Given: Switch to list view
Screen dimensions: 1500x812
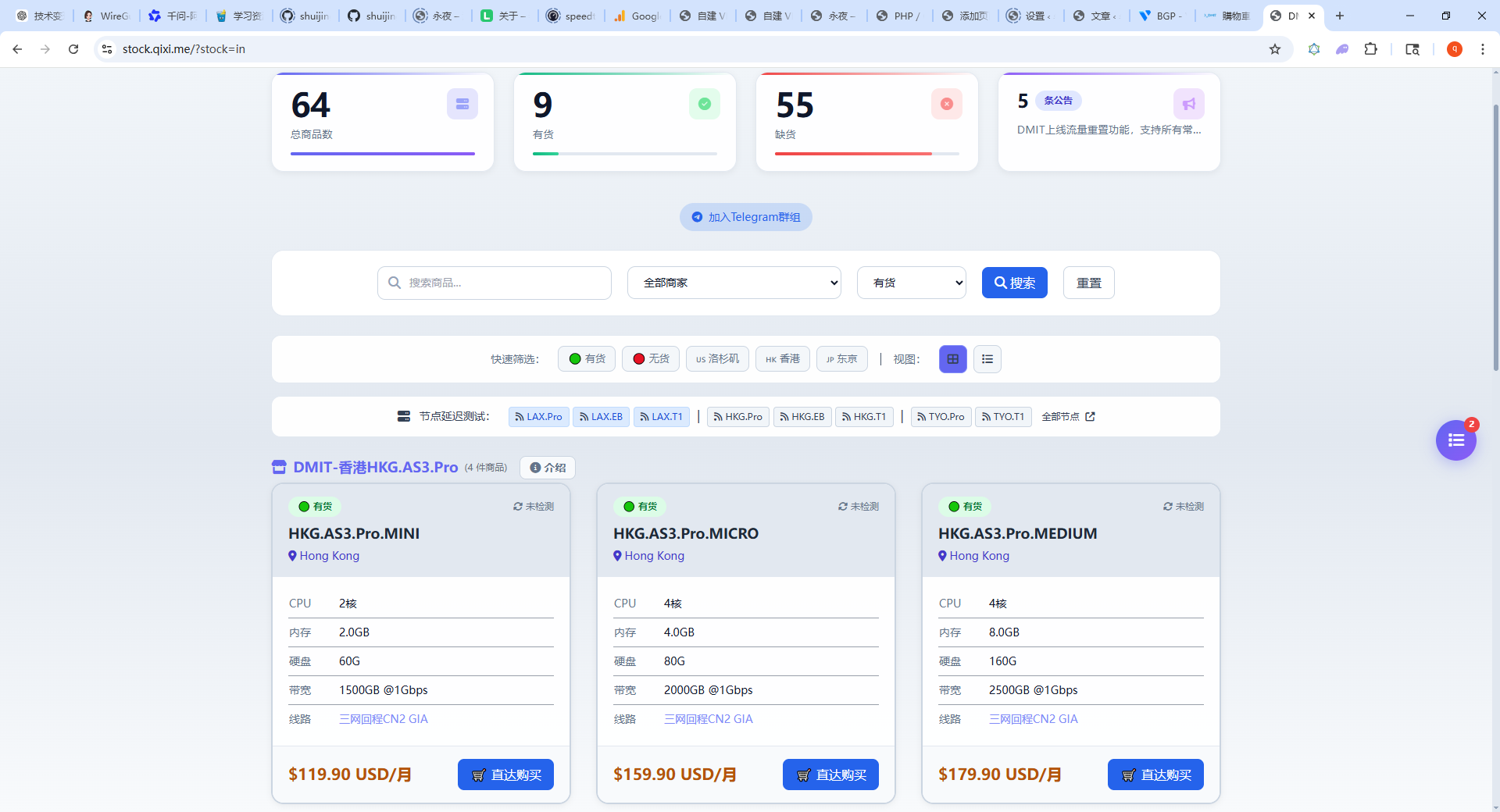Looking at the screenshot, I should [x=987, y=359].
